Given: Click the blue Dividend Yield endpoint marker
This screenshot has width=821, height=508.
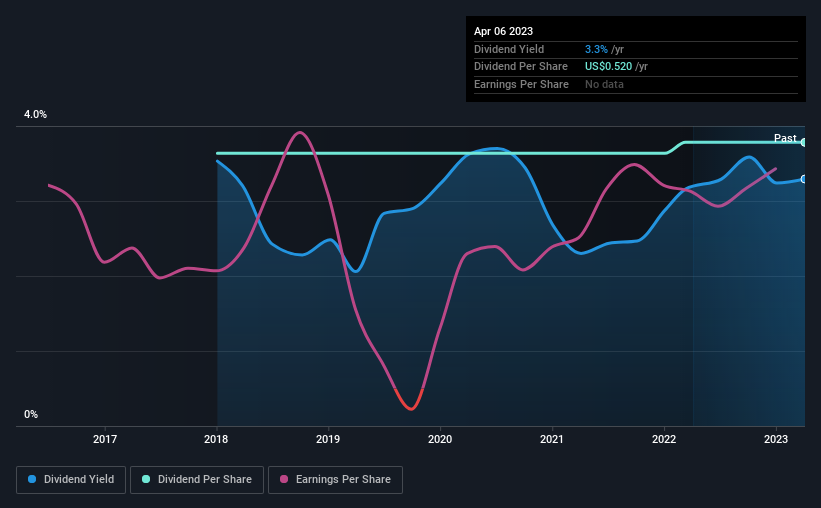Looking at the screenshot, I should [x=804, y=179].
